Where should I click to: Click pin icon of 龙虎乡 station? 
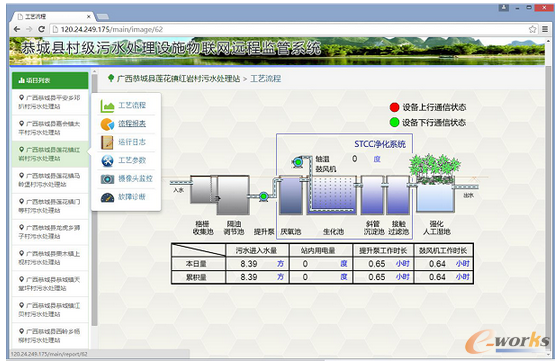21,227
